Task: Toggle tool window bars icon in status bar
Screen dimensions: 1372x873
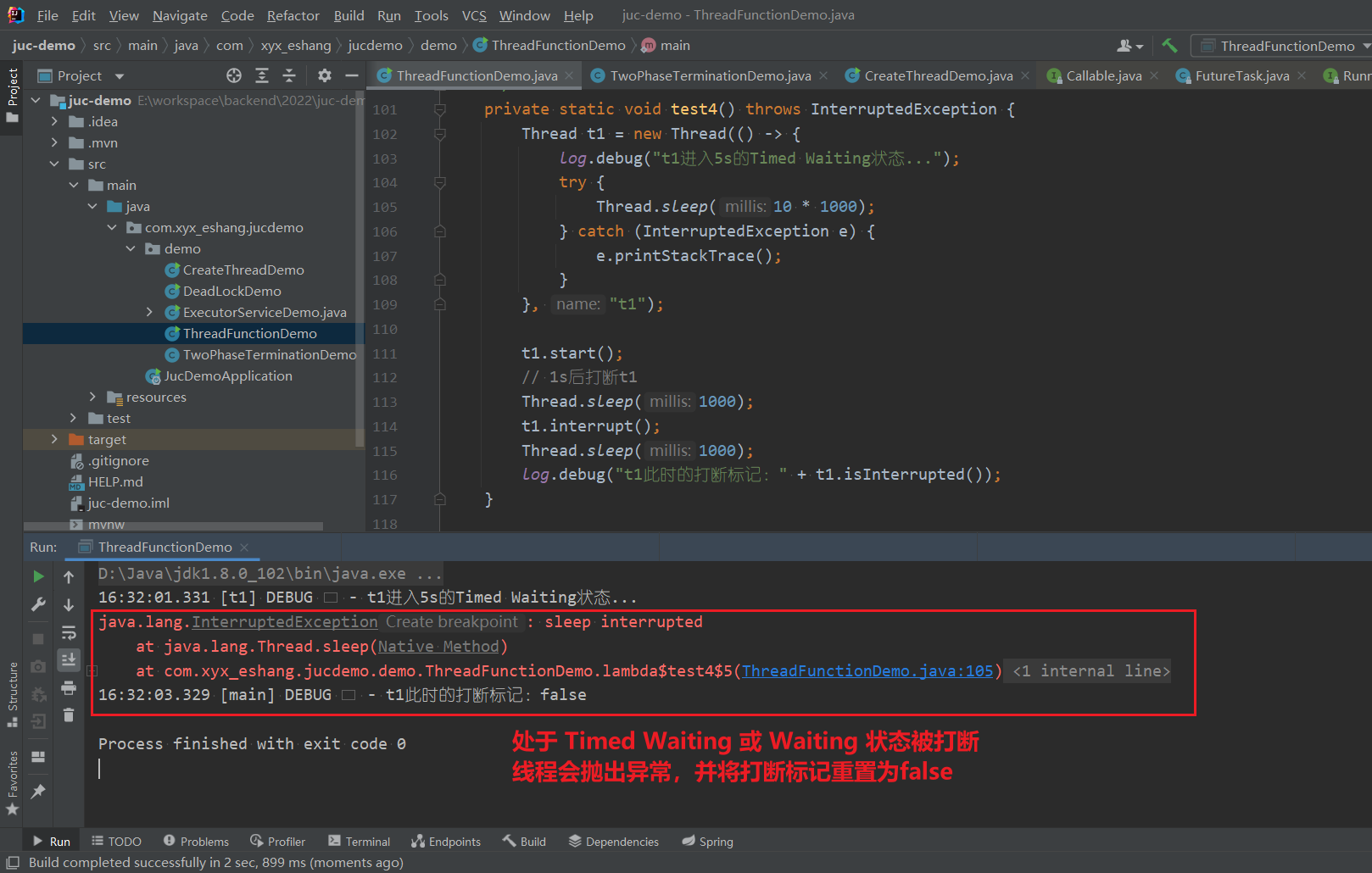Action: 13,862
